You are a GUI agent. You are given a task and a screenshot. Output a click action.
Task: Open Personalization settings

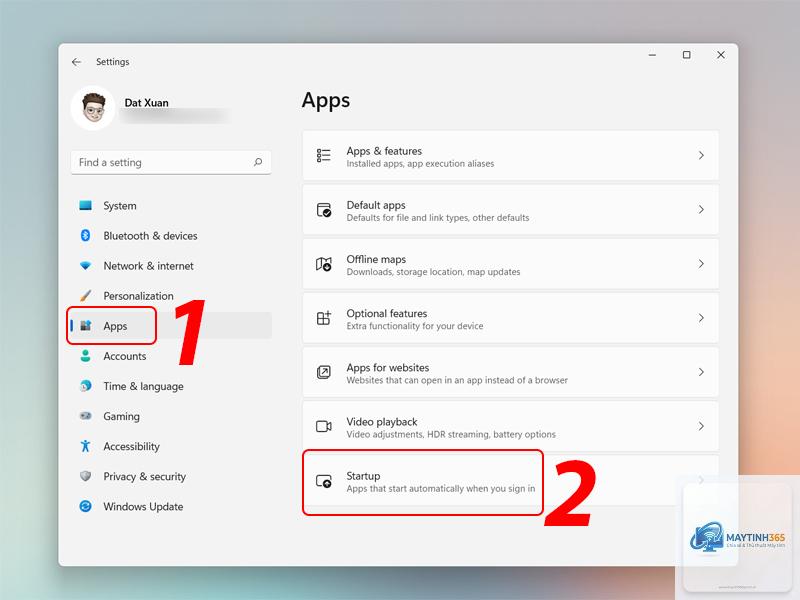pyautogui.click(x=171, y=296)
